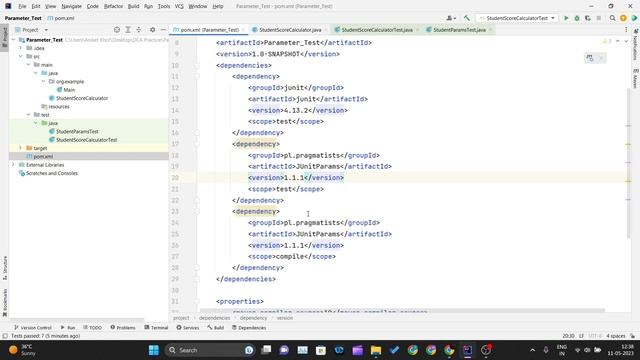640x360 pixels.
Task: Click the Windows Start button
Action: (x=154, y=350)
